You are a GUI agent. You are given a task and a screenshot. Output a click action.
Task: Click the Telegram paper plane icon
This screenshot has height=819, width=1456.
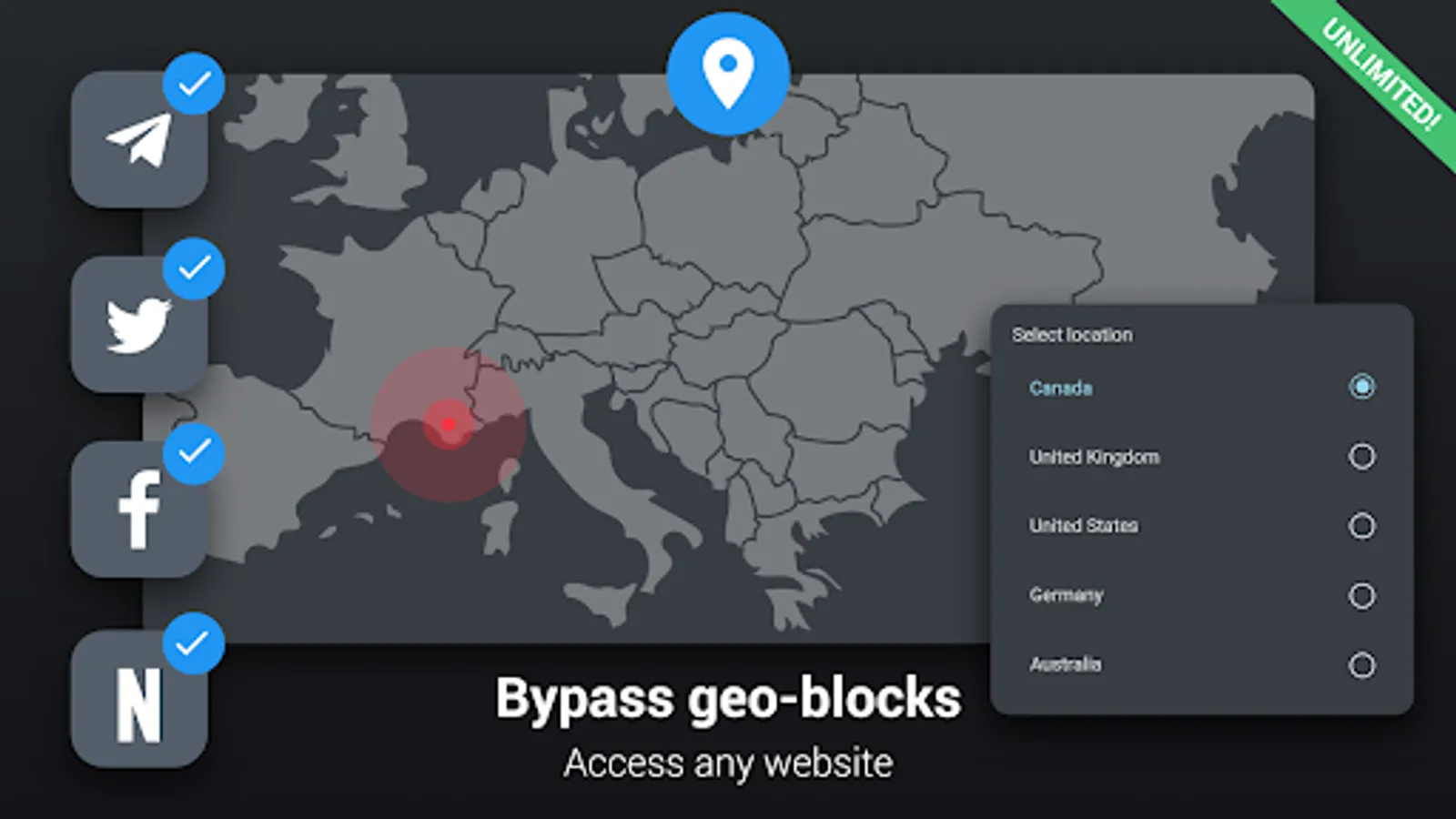139,140
